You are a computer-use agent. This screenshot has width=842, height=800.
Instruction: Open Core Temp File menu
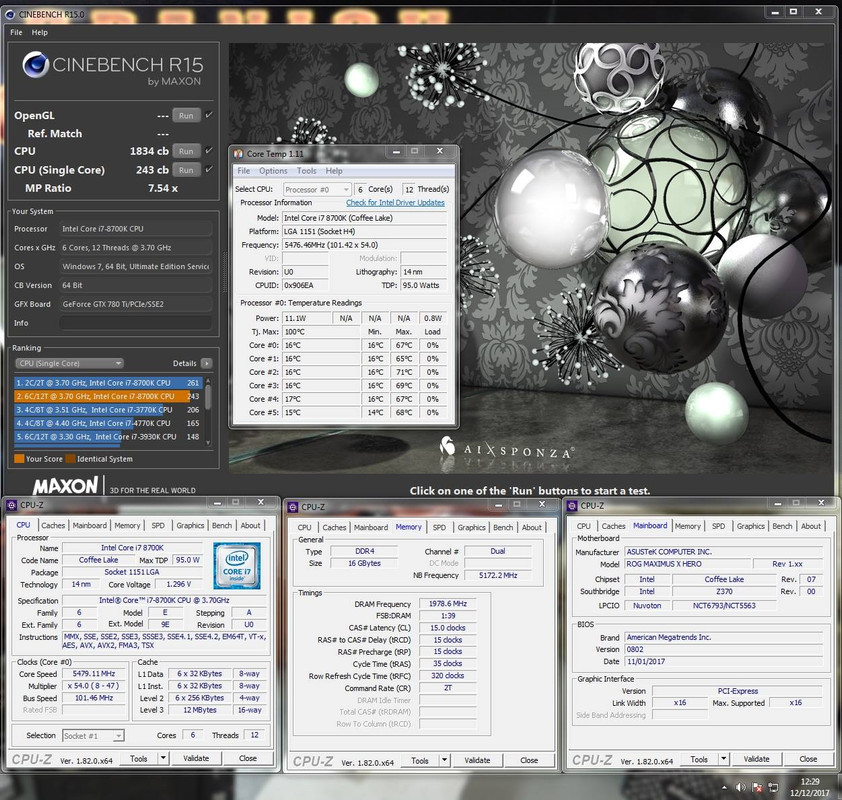(244, 171)
